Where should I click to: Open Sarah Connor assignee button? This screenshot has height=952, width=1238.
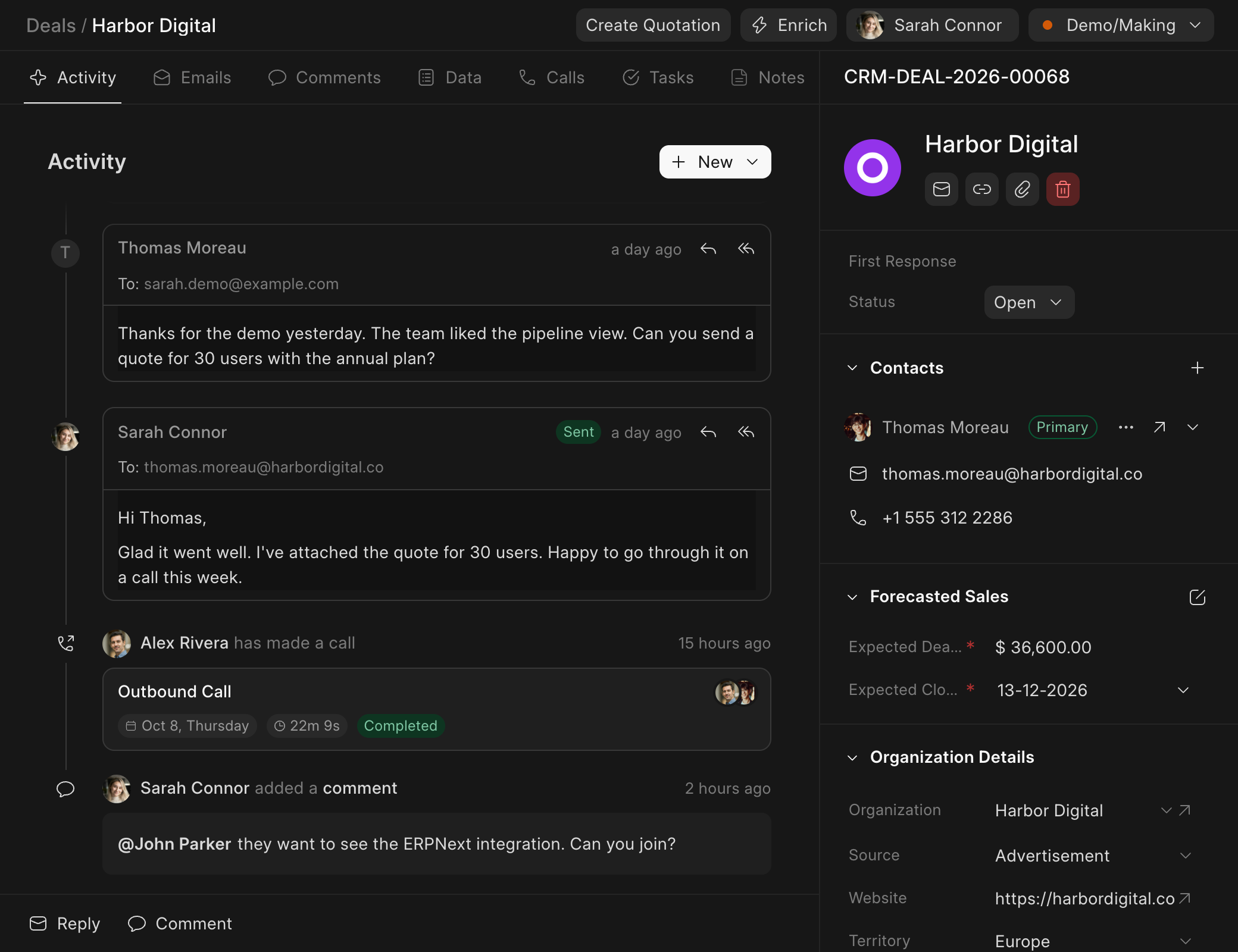[932, 25]
